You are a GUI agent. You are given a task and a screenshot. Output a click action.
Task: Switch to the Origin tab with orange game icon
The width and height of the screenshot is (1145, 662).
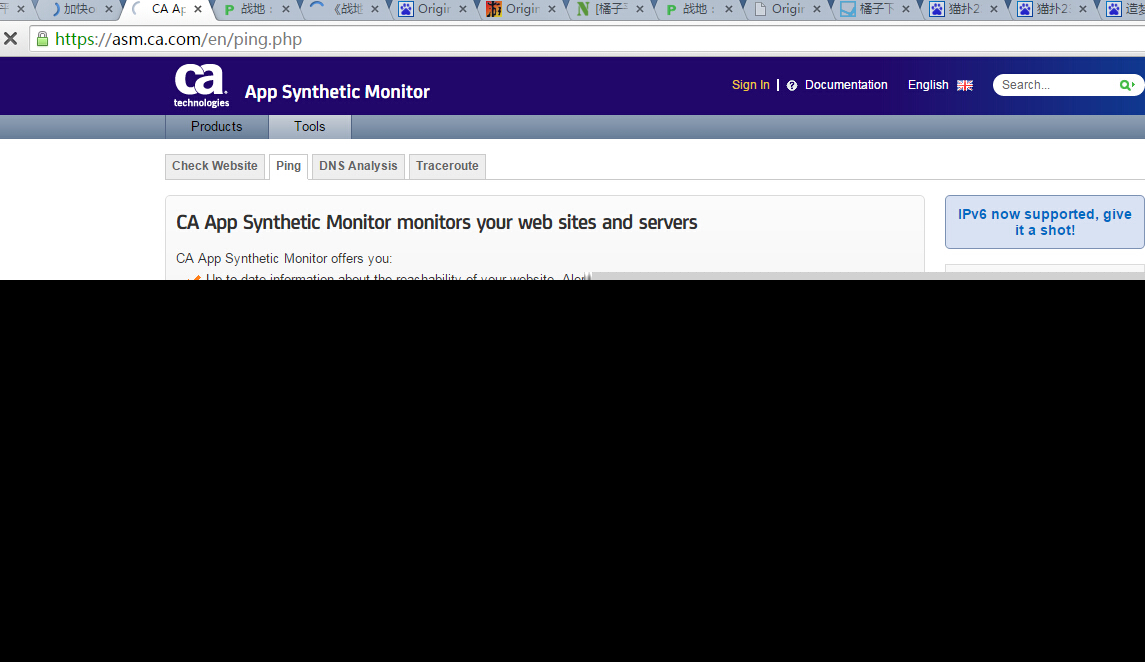click(520, 9)
